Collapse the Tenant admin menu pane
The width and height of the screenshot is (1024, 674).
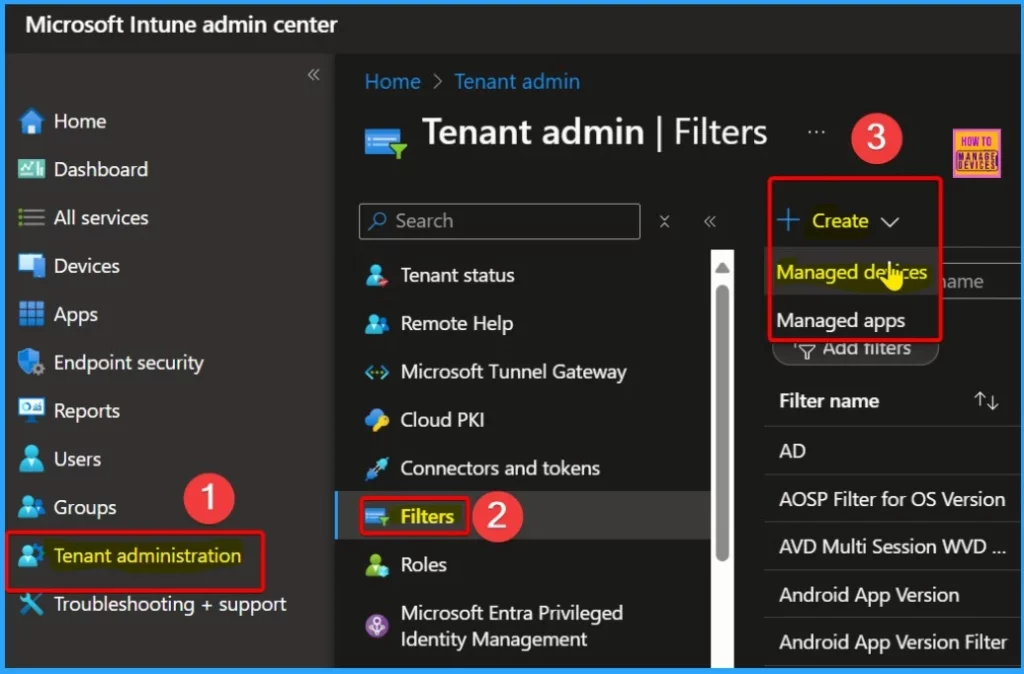pos(710,221)
